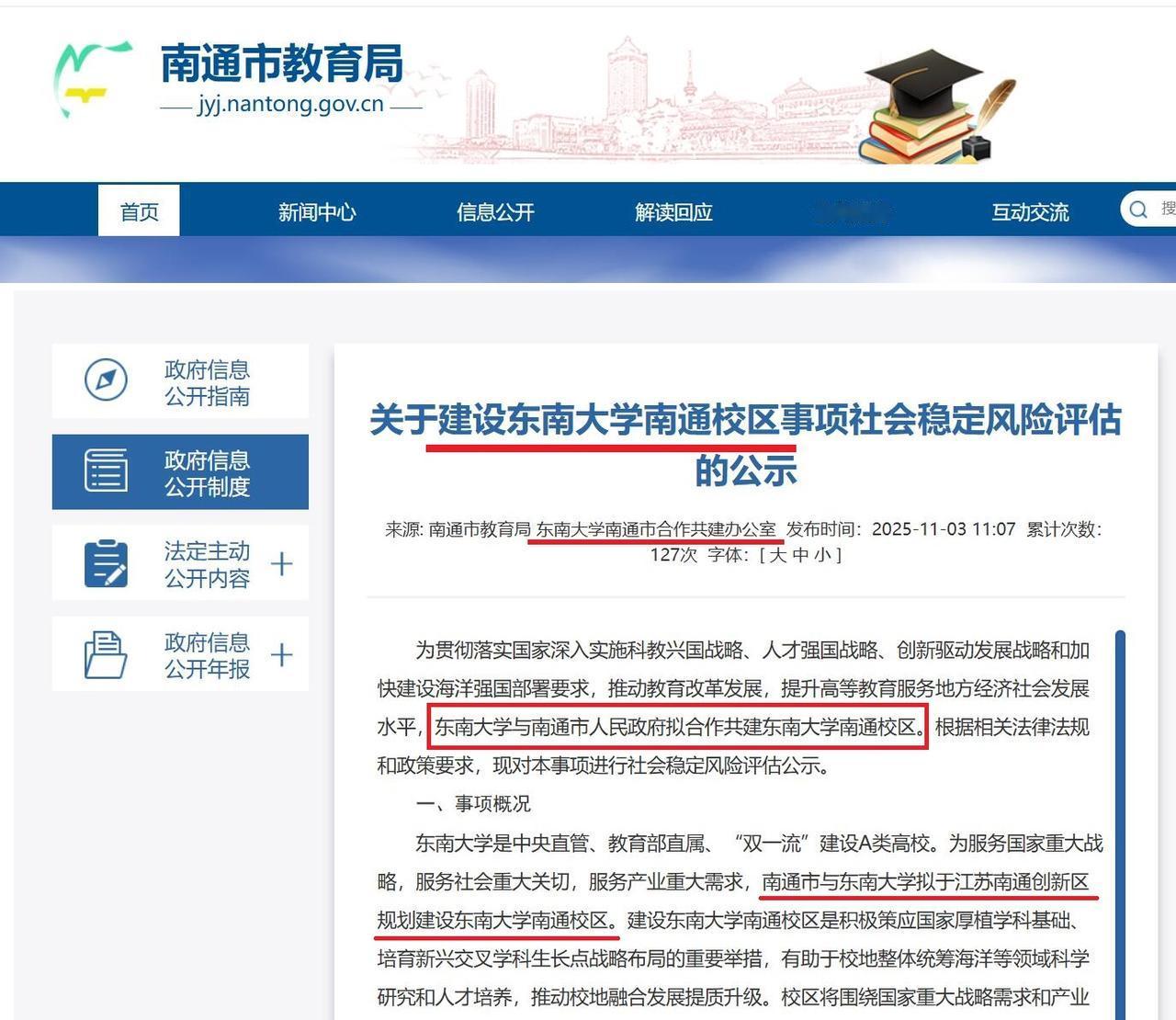Click the page icon for 政府信息公开年报
Viewport: 1176px width, 1020px height.
coord(104,654)
